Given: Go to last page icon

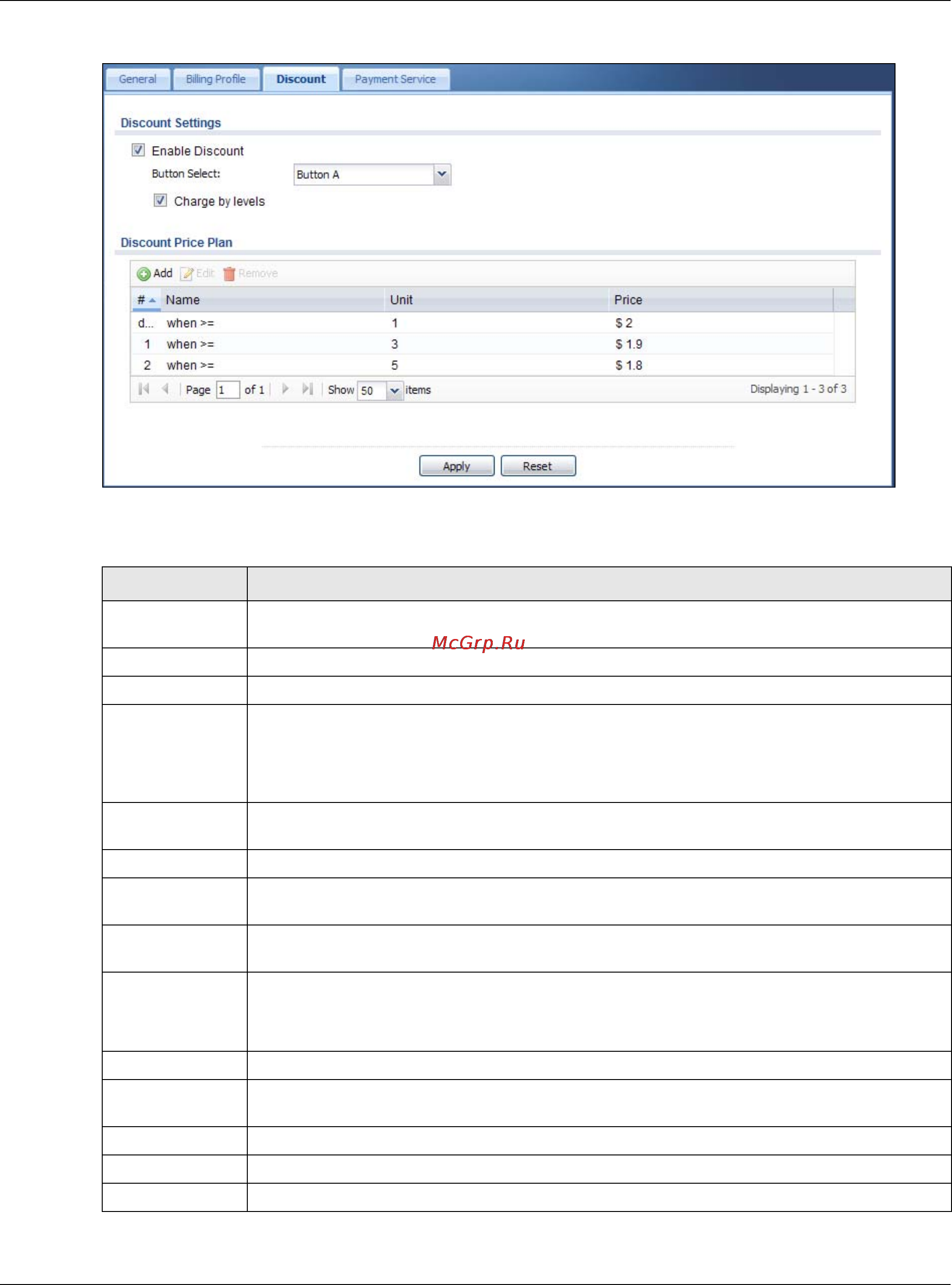Looking at the screenshot, I should (308, 389).
